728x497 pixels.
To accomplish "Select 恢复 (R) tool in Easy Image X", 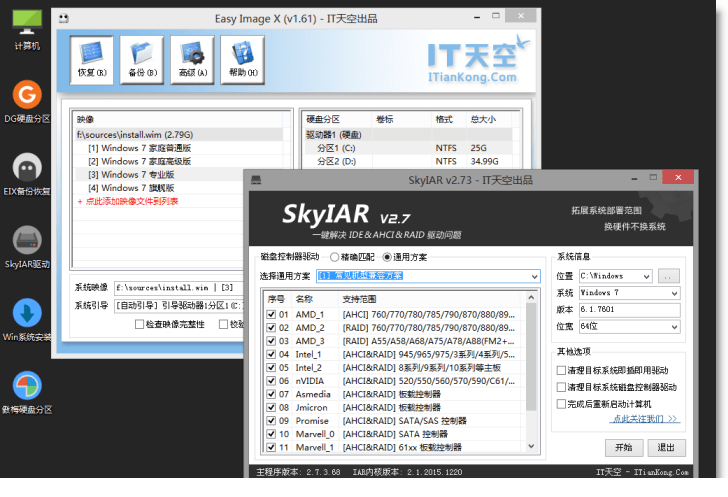I will [92, 60].
